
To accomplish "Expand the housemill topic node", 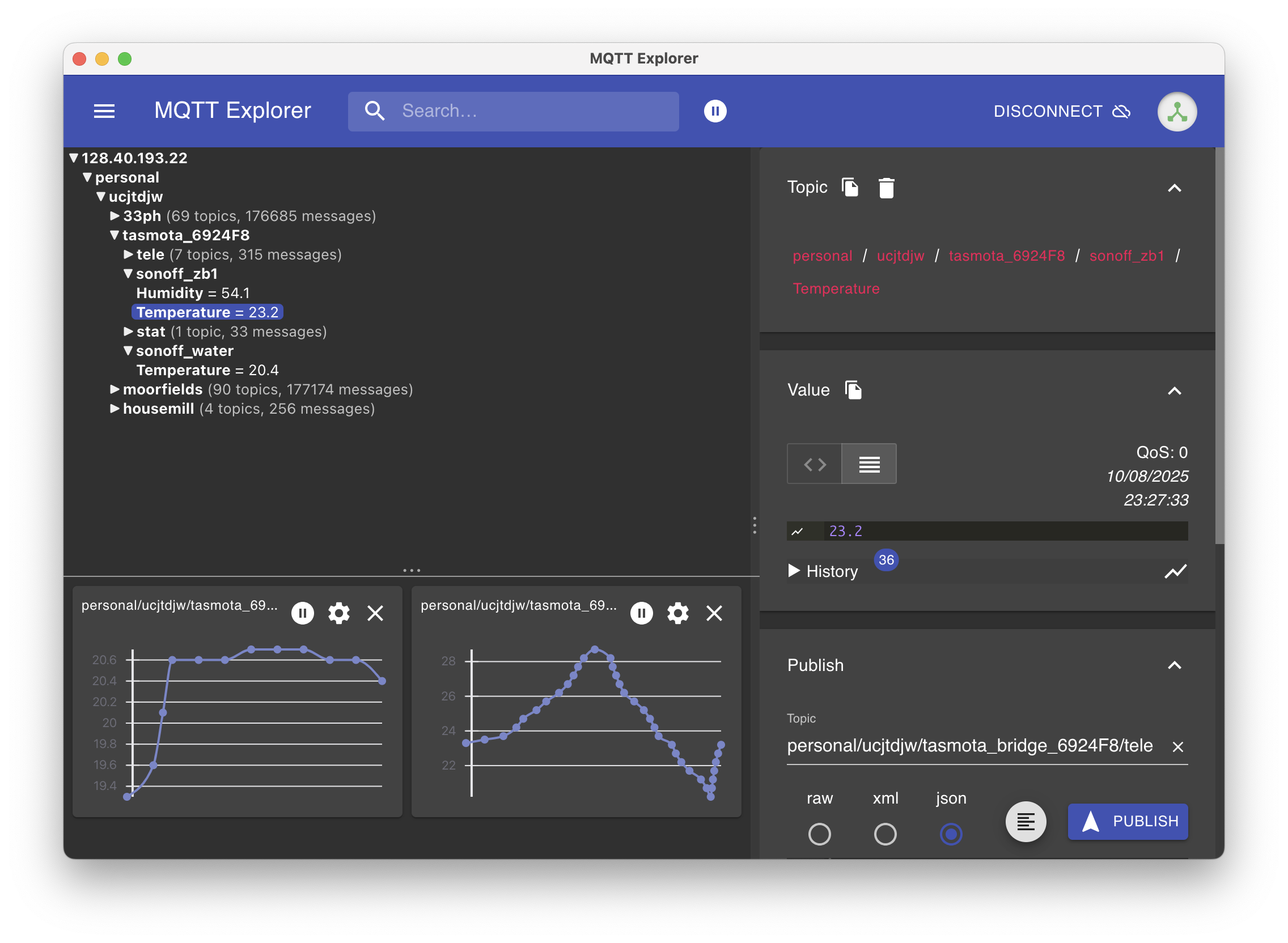I will pos(115,409).
